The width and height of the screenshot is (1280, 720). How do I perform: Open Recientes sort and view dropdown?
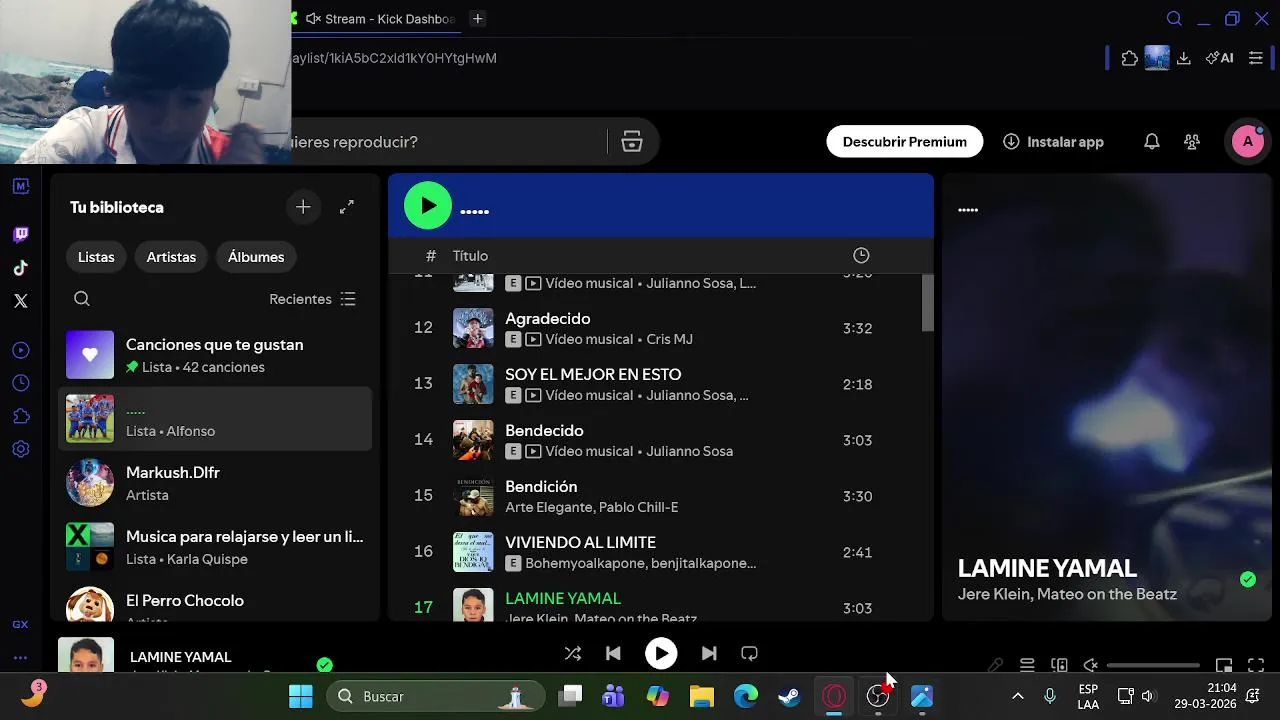[x=312, y=299]
